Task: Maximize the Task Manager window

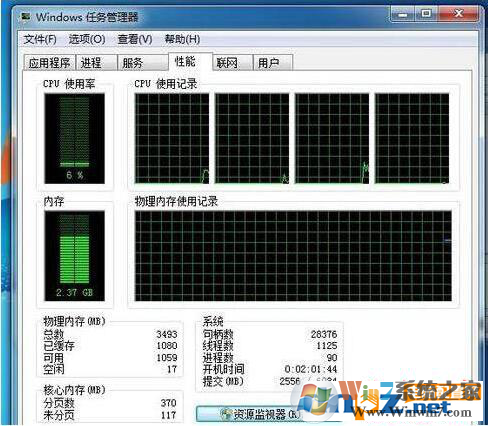Action: tap(426, 14)
